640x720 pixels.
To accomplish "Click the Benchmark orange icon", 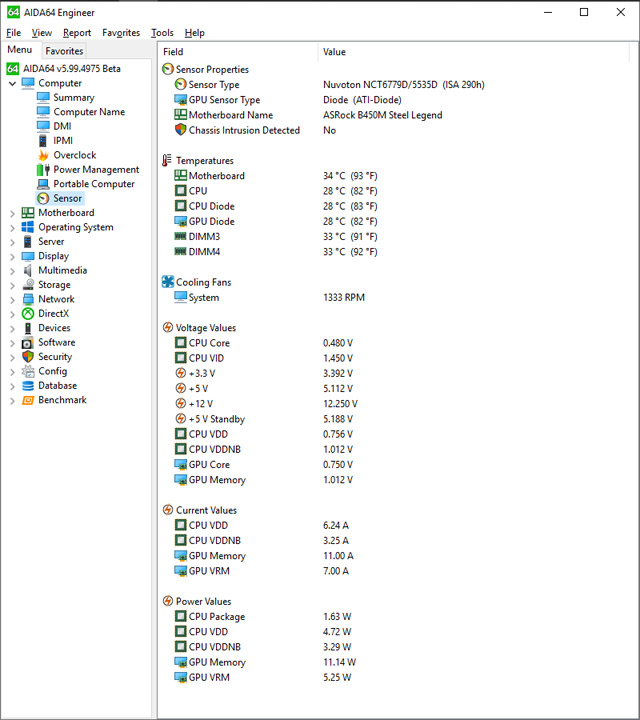I will click(x=28, y=400).
